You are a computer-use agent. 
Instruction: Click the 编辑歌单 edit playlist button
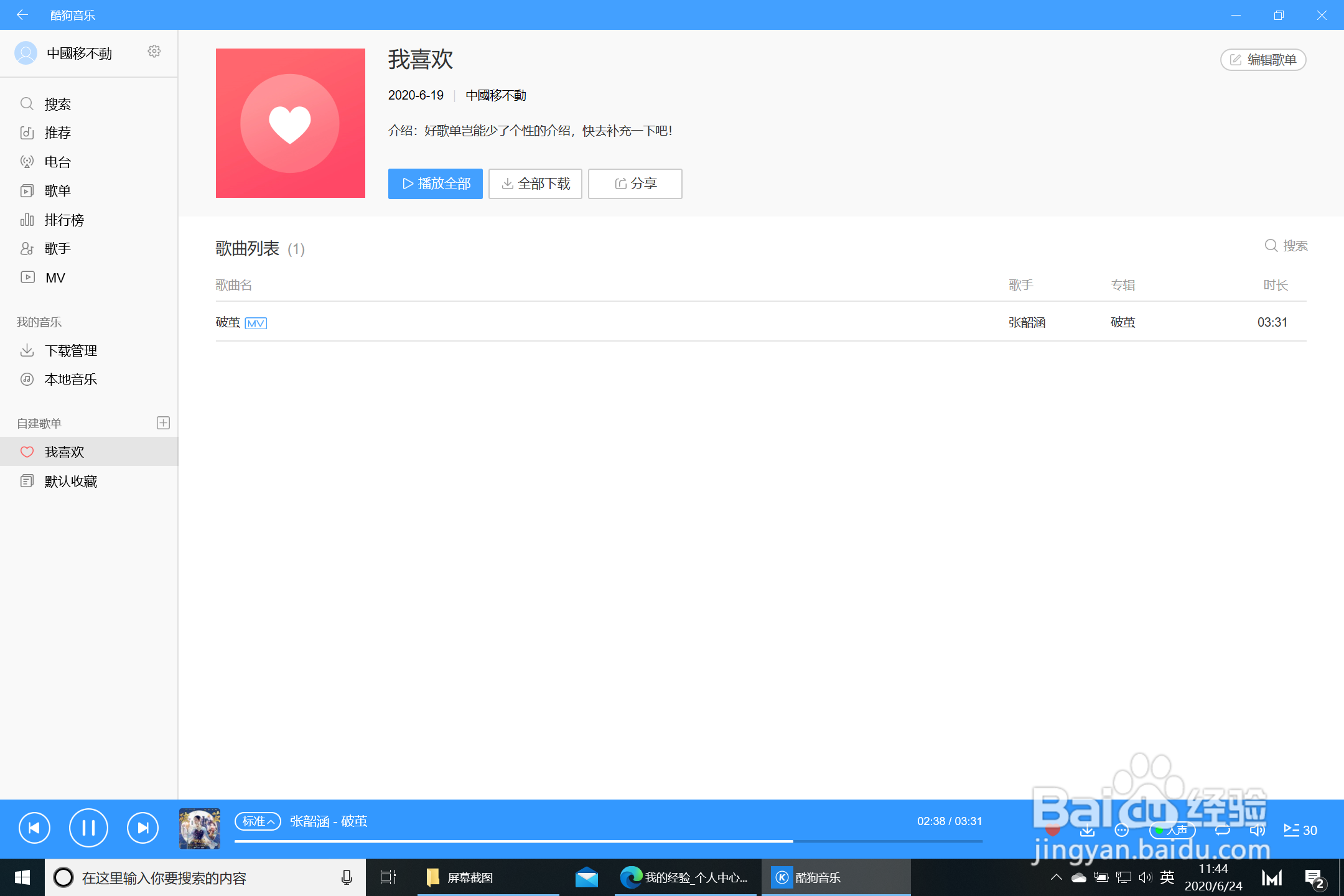click(x=1262, y=59)
